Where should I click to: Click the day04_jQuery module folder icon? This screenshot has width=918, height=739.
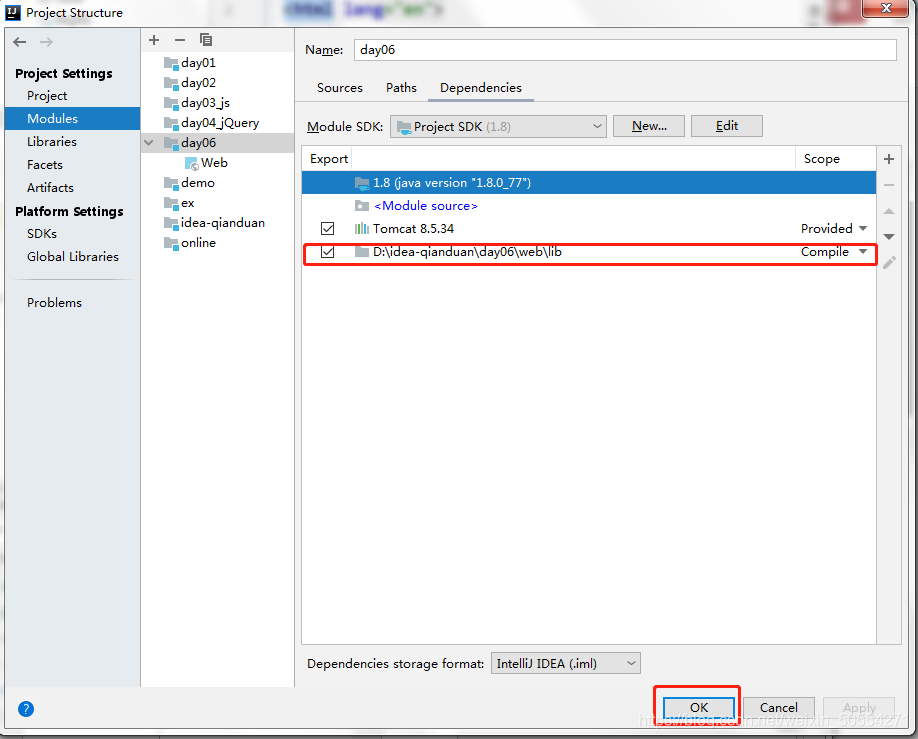171,123
